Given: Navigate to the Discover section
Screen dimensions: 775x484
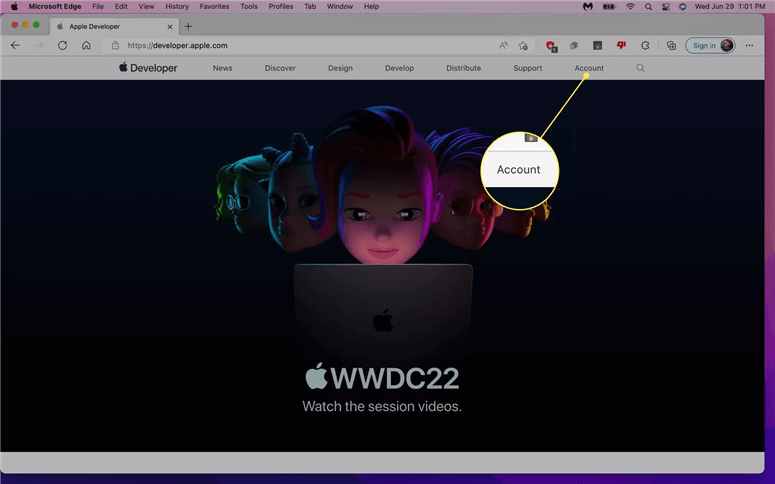Looking at the screenshot, I should (280, 68).
